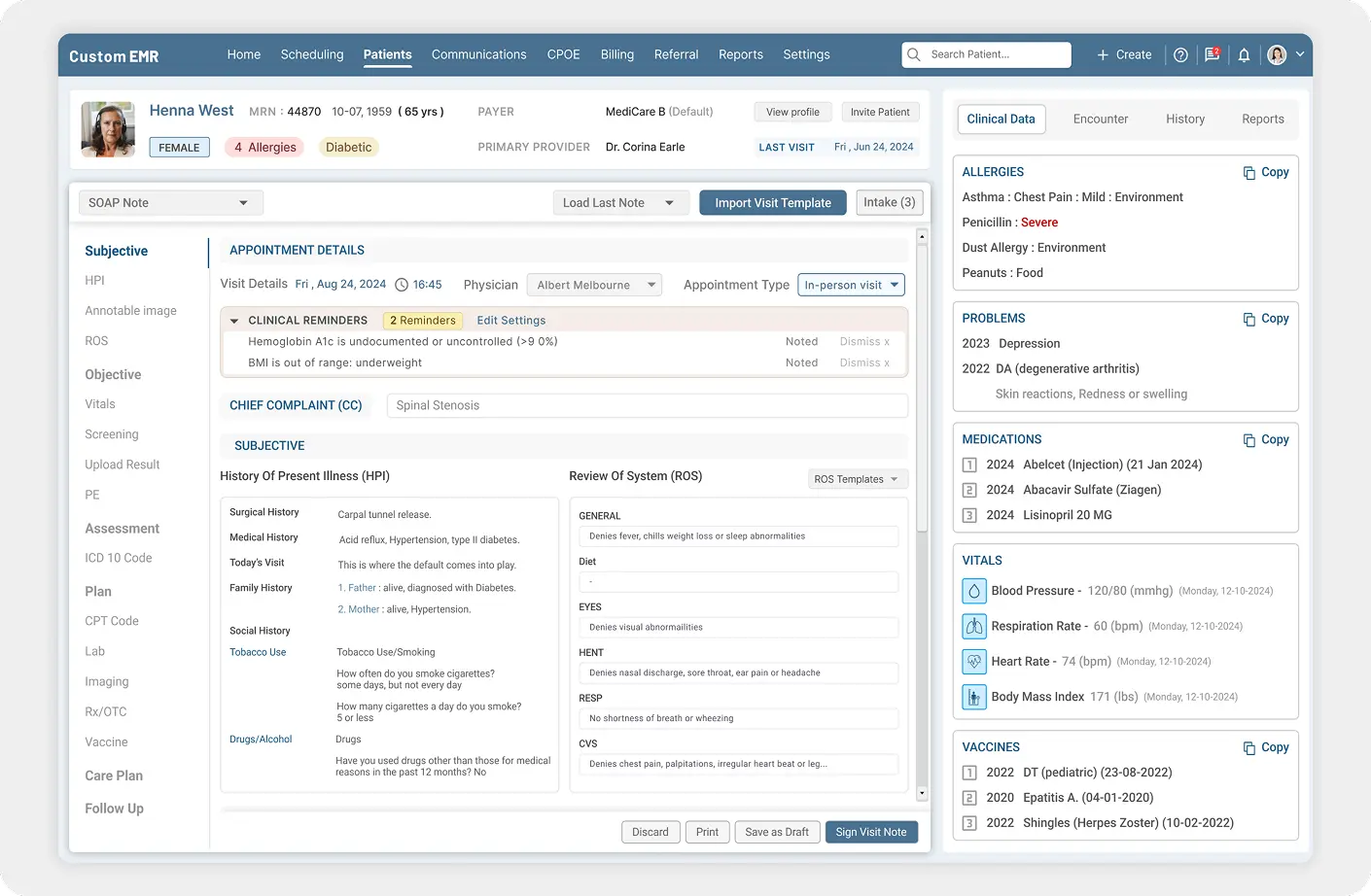This screenshot has height=896, width=1371.
Task: Click the Invite Patient button
Action: pos(880,111)
